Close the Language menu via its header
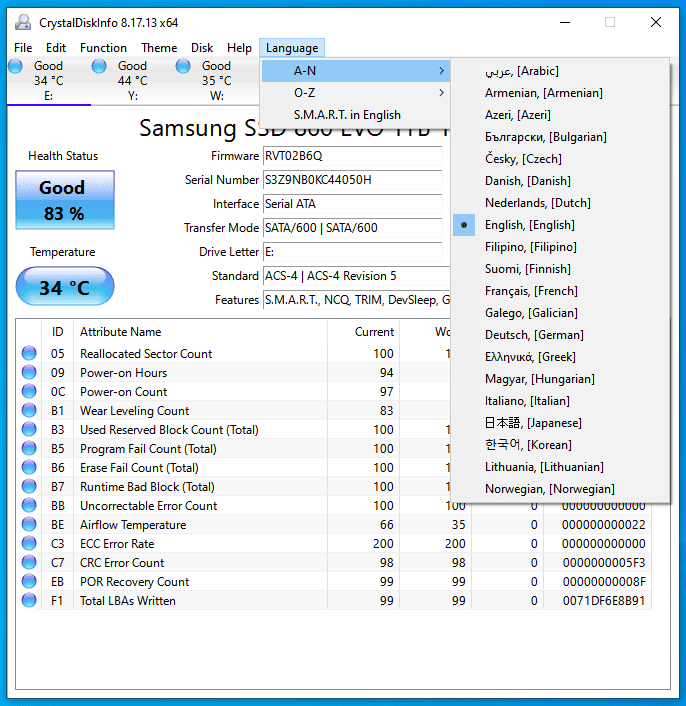The width and height of the screenshot is (686, 706). [x=292, y=48]
